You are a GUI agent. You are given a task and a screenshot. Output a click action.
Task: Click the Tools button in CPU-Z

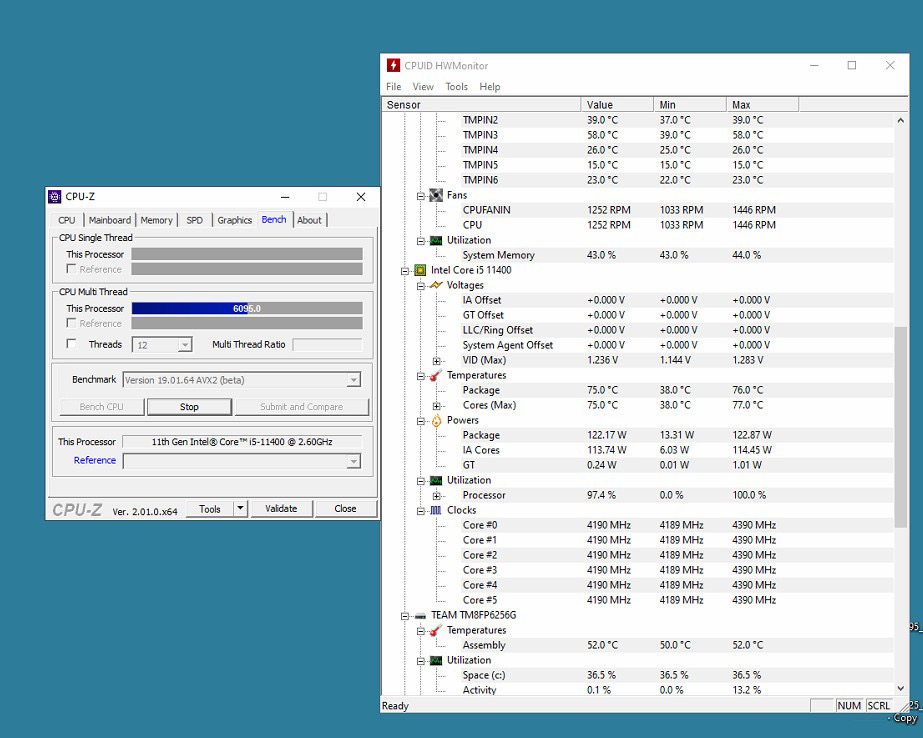point(210,509)
